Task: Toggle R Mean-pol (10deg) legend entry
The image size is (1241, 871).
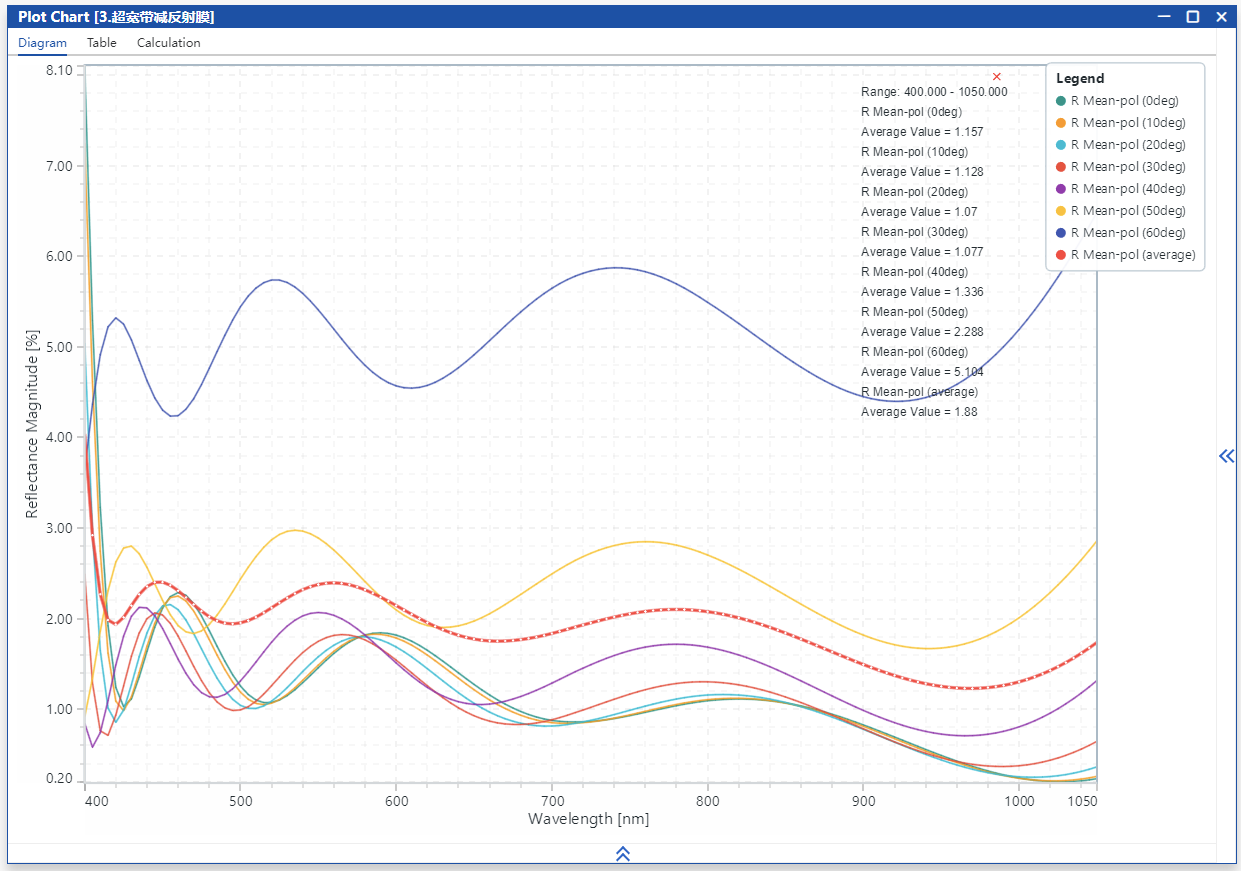Action: 1127,123
